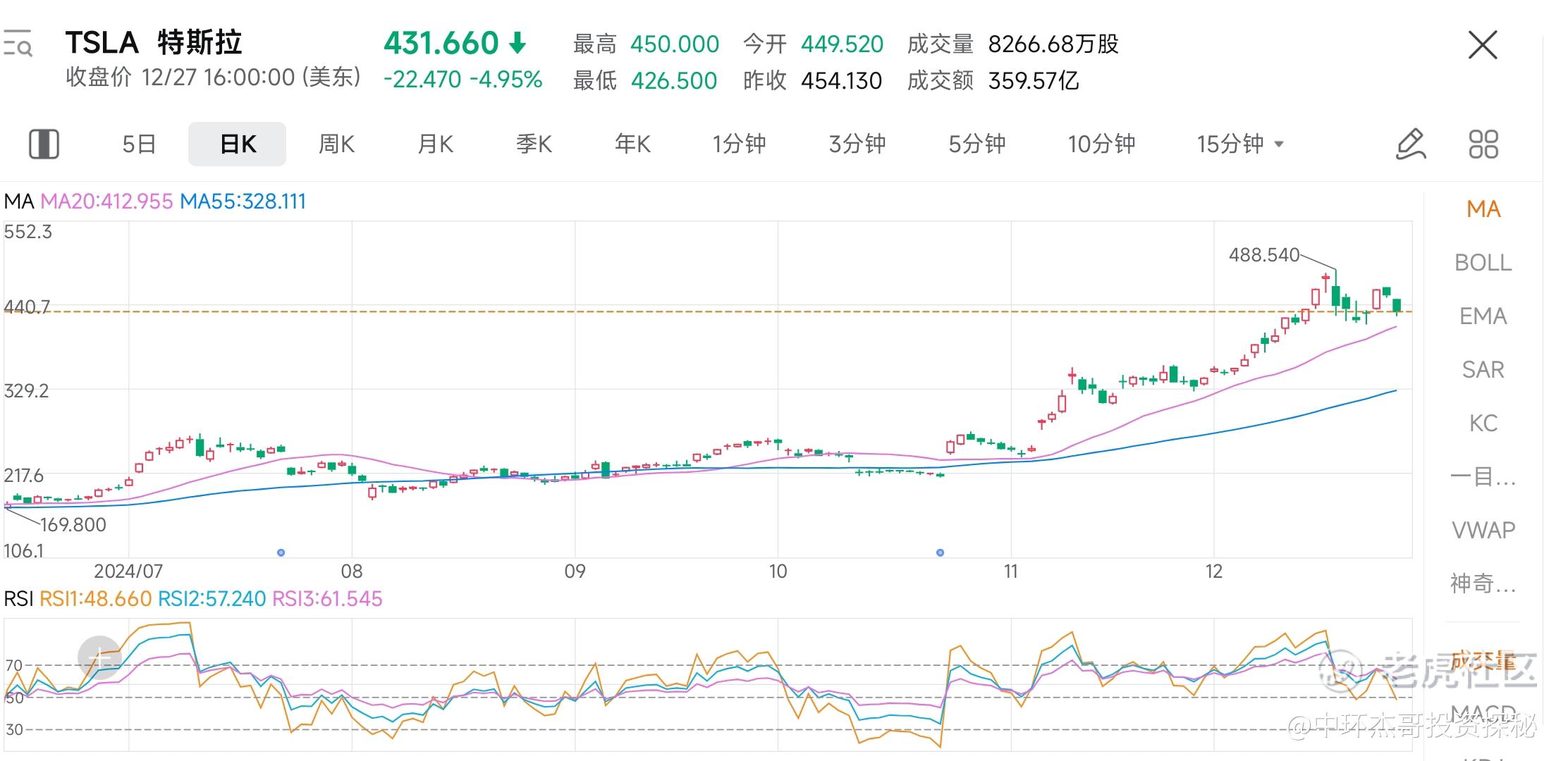Screen dimensions: 1568x761
Task: Select the EMA indicator
Action: click(x=1483, y=316)
